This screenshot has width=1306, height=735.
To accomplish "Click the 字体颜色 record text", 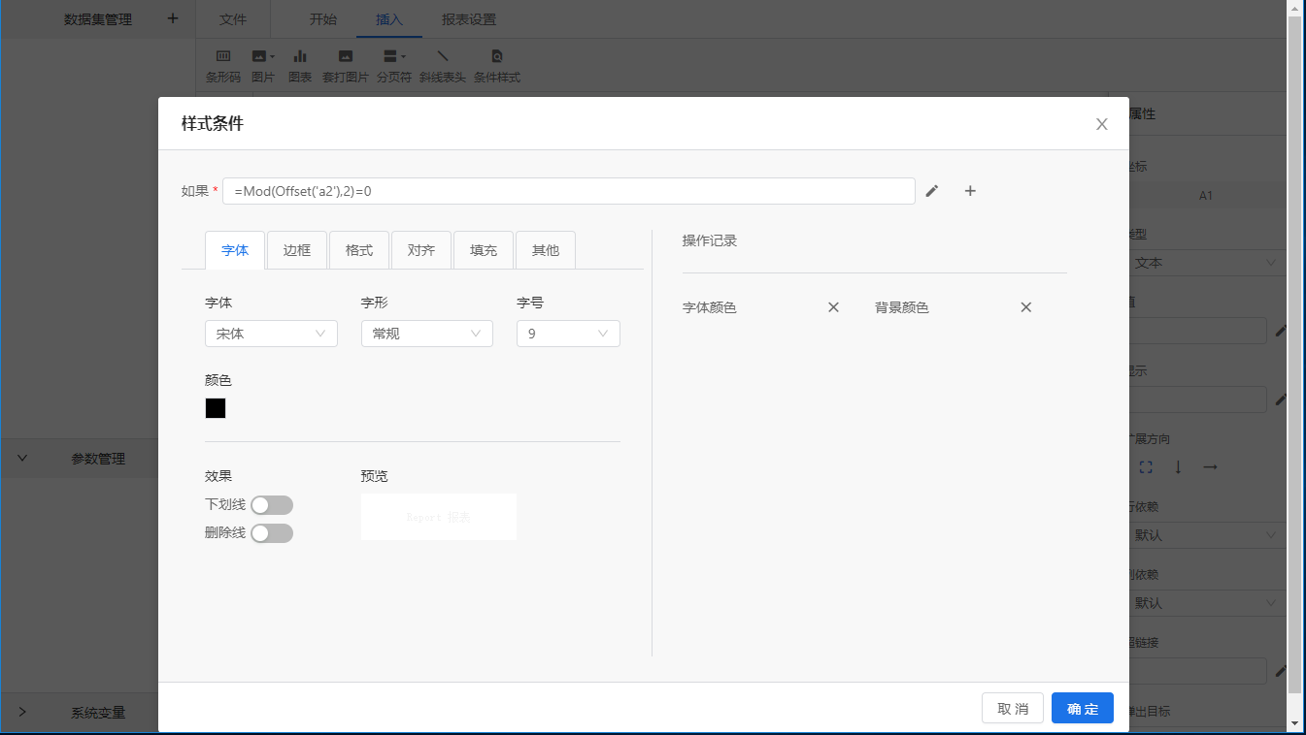I will coord(709,307).
